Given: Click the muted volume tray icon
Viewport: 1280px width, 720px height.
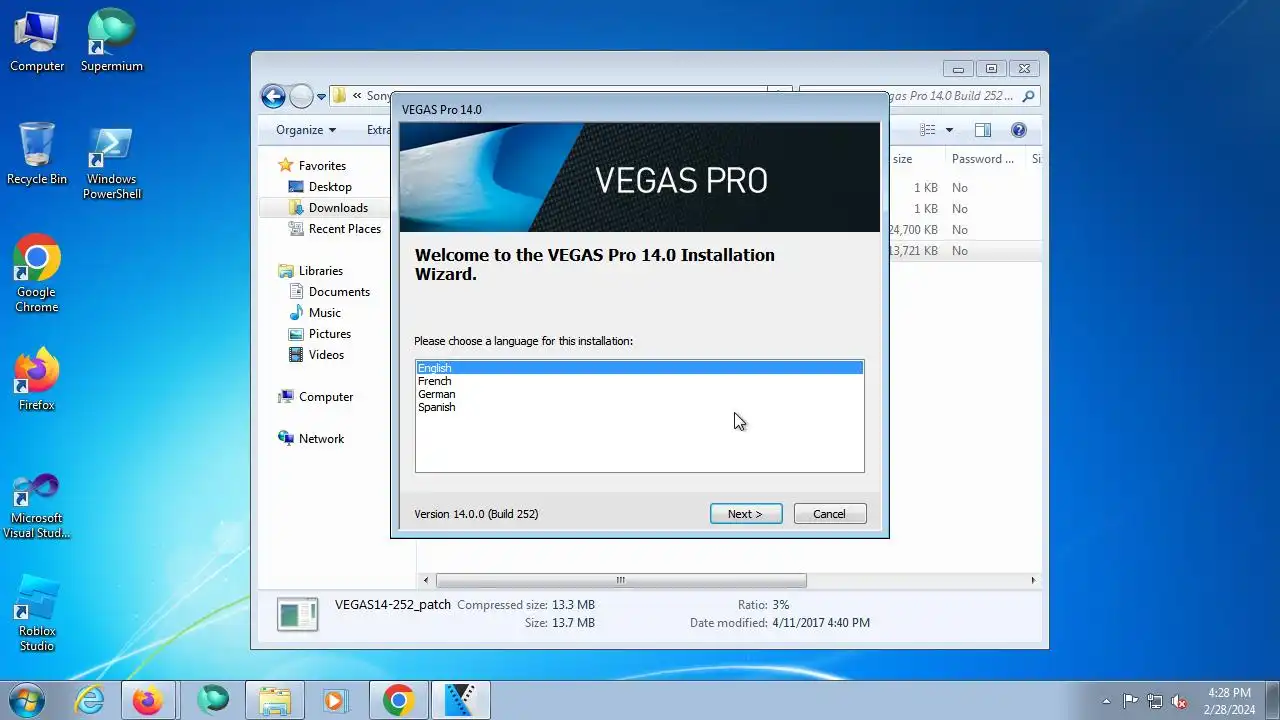Looking at the screenshot, I should pos(1179,701).
